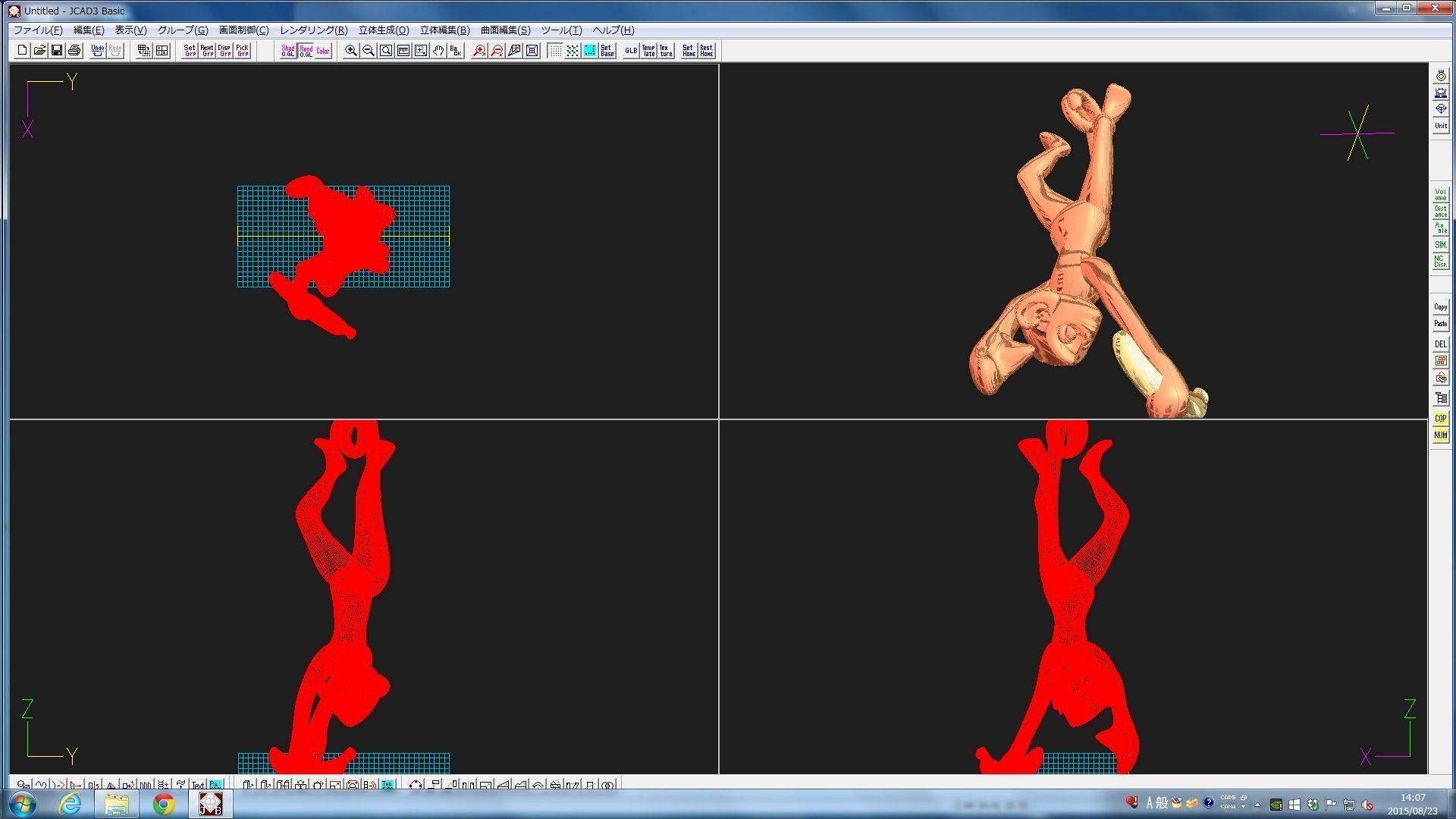1456x819 pixels.
Task: Open the ファイル(F) menu
Action: pyautogui.click(x=38, y=30)
